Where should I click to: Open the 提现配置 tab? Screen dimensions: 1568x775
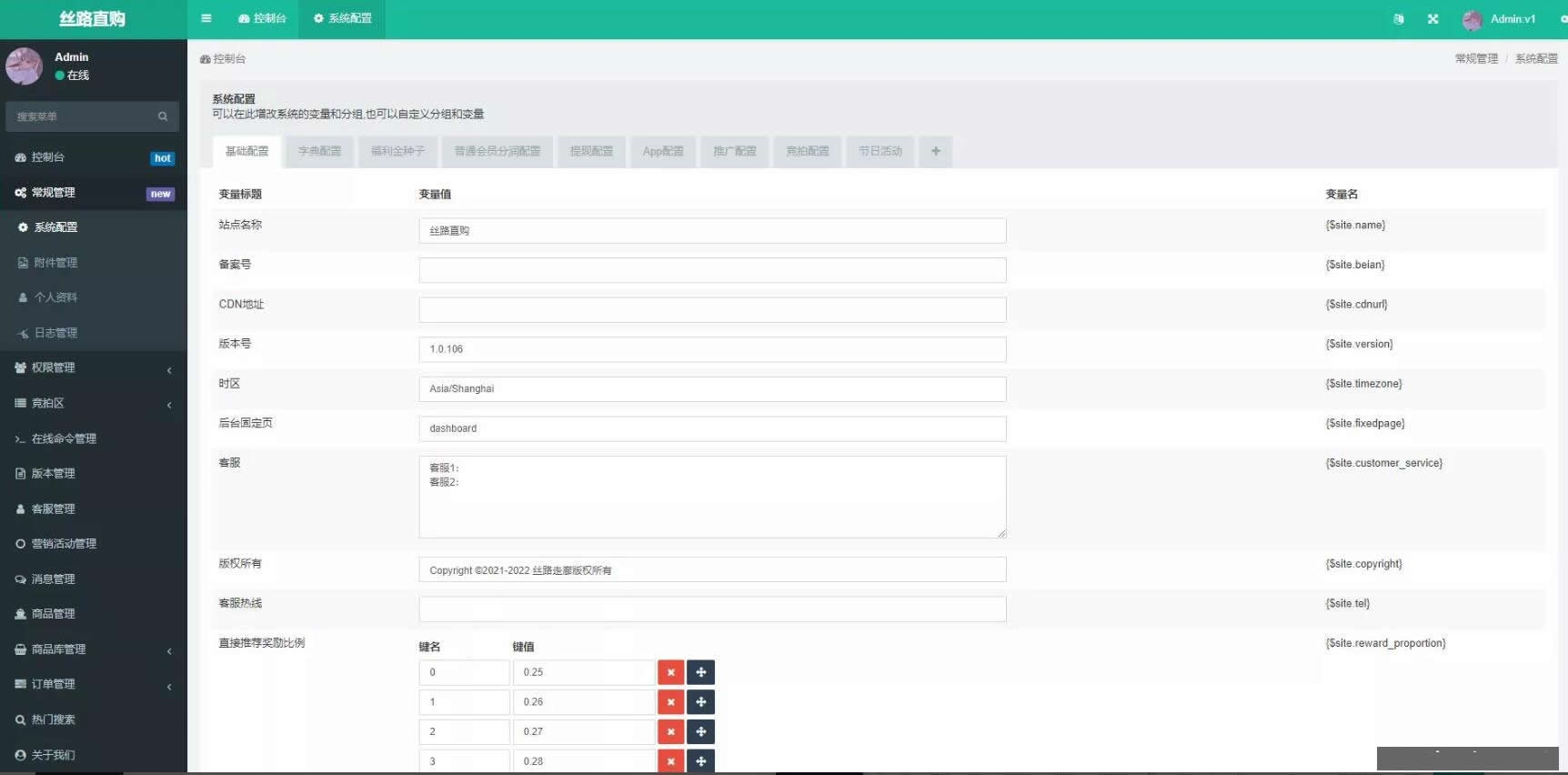coord(591,151)
